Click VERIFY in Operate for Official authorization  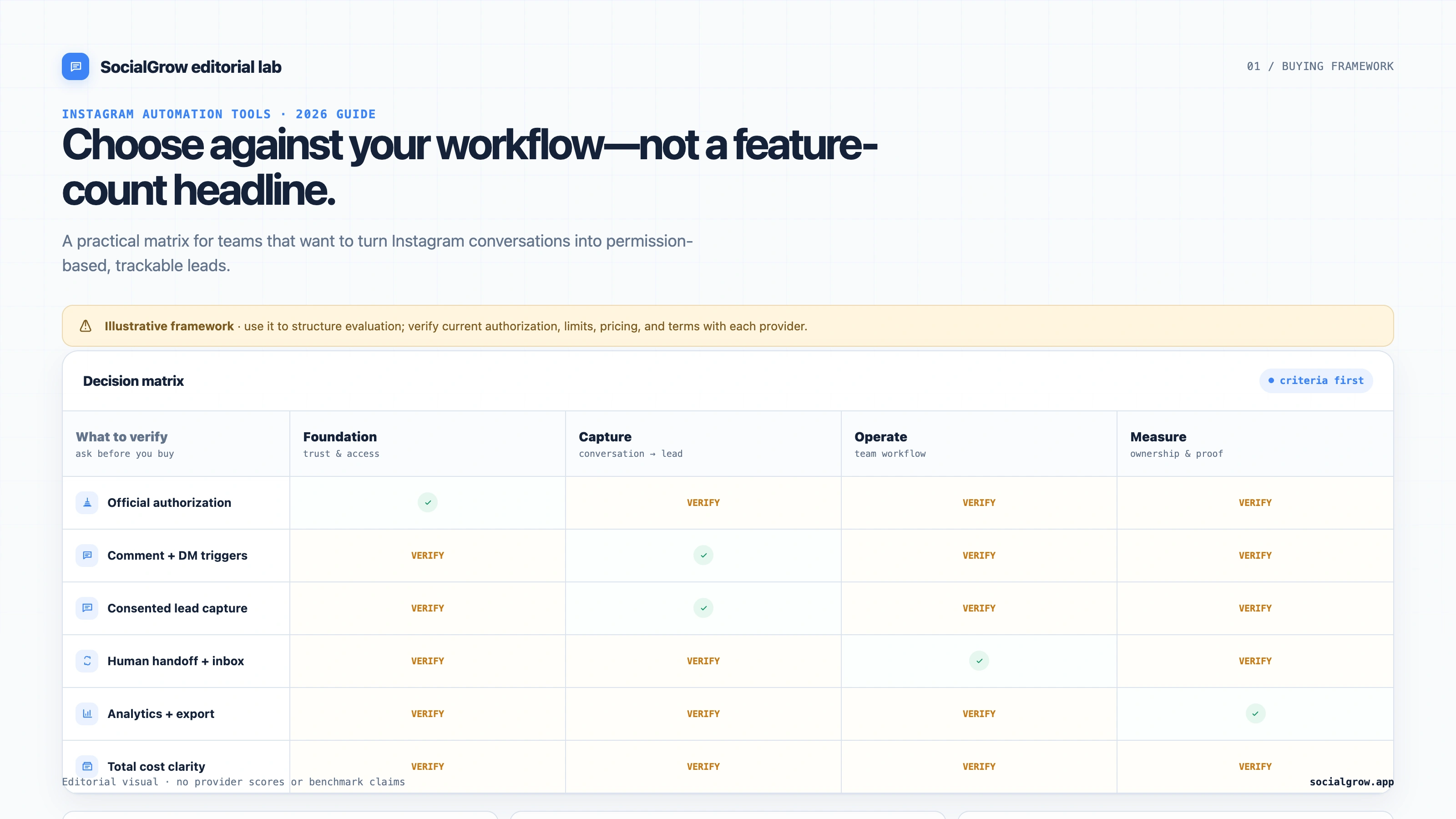(979, 502)
